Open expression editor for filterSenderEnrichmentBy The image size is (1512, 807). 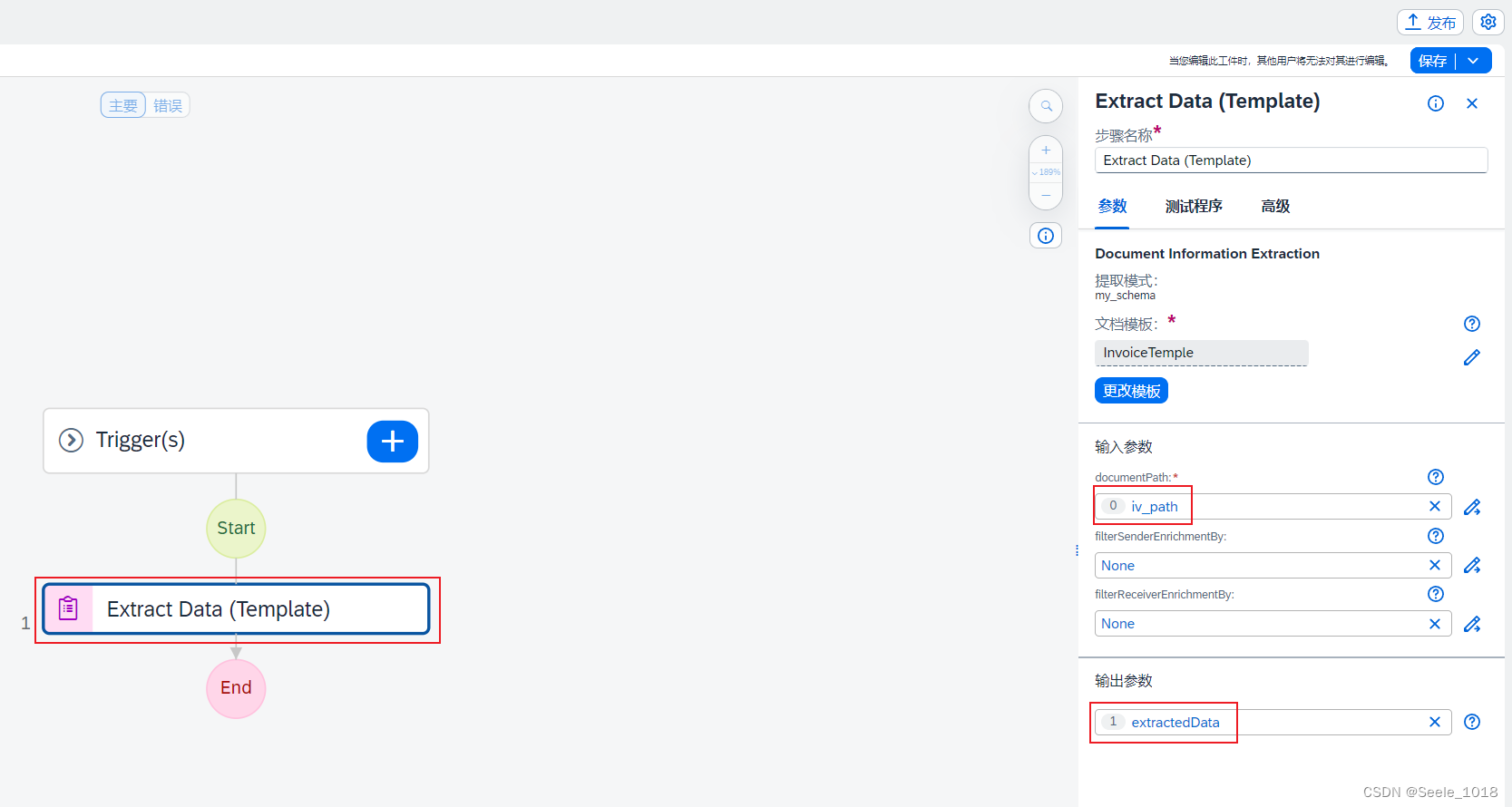(x=1472, y=566)
